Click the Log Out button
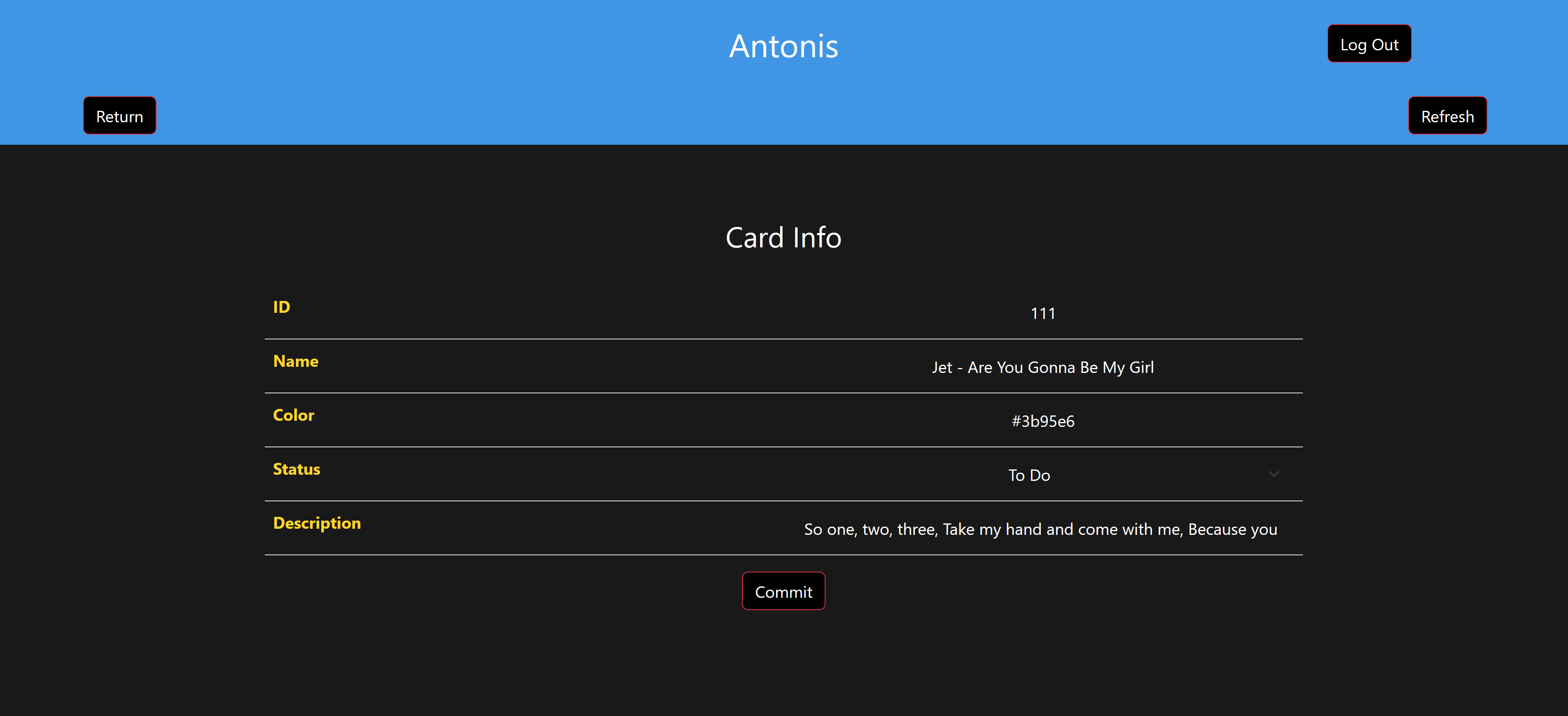Screen dimensions: 1568x716 [x=1369, y=44]
